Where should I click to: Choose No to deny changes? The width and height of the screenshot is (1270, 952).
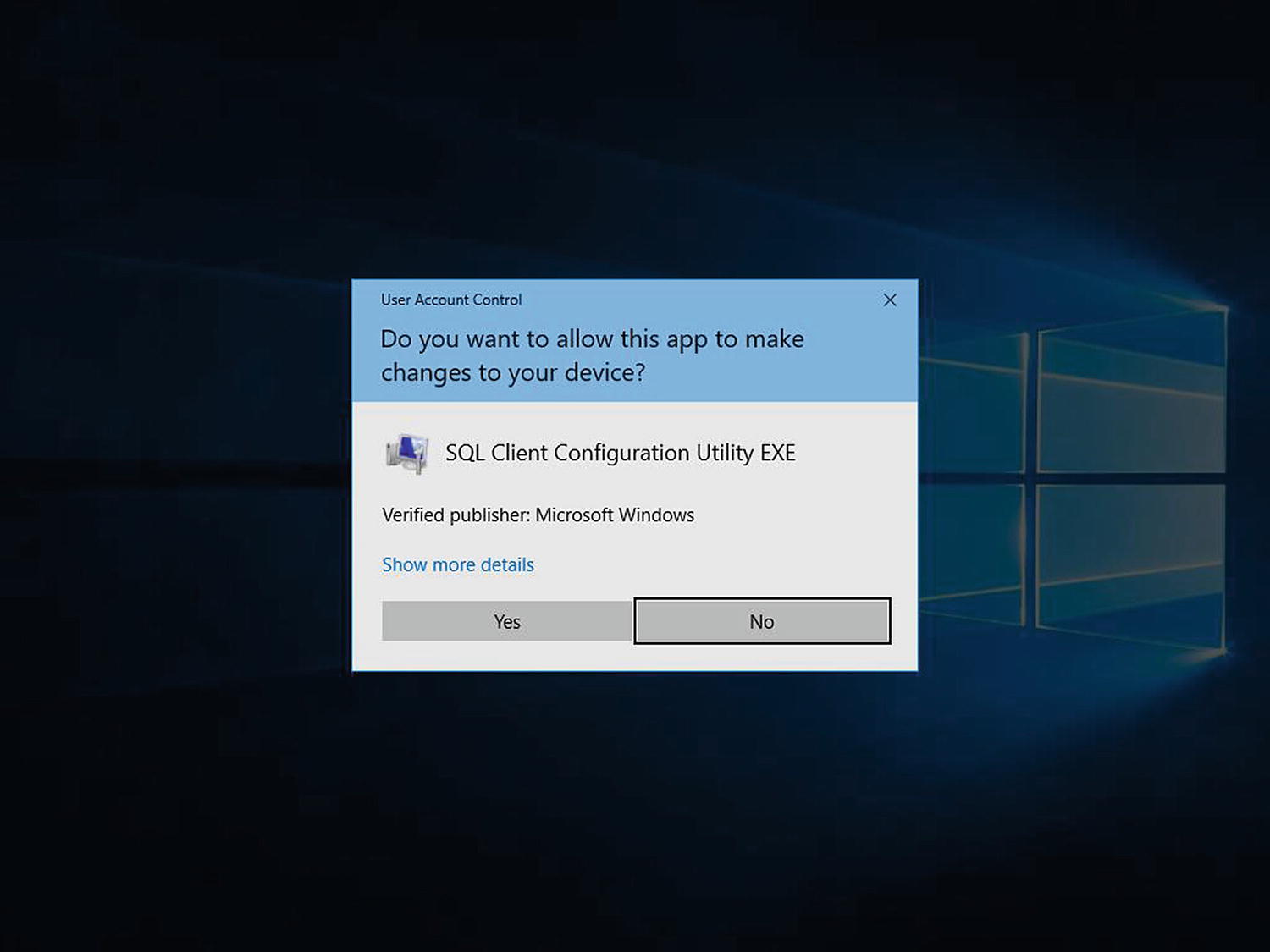click(762, 621)
